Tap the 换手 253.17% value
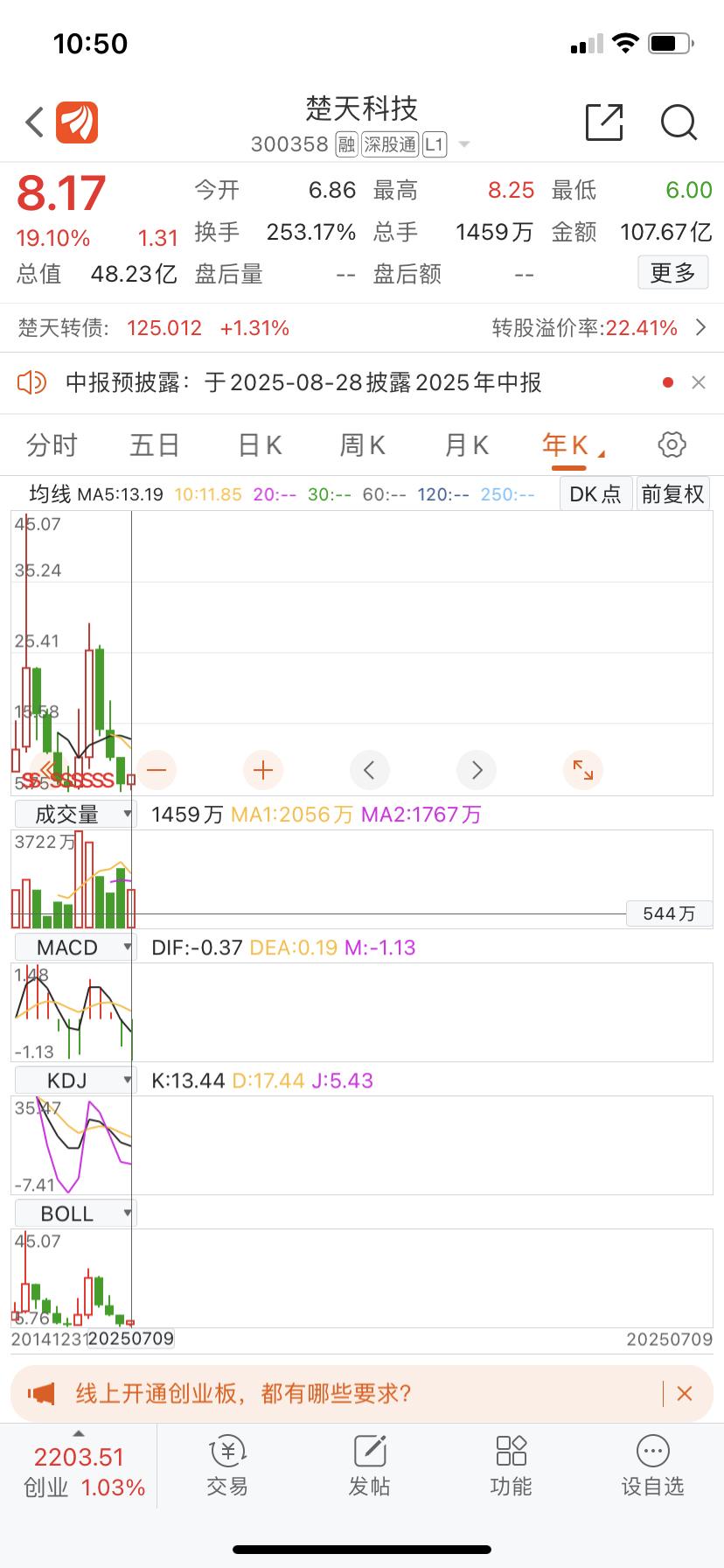724x1568 pixels. pyautogui.click(x=310, y=232)
